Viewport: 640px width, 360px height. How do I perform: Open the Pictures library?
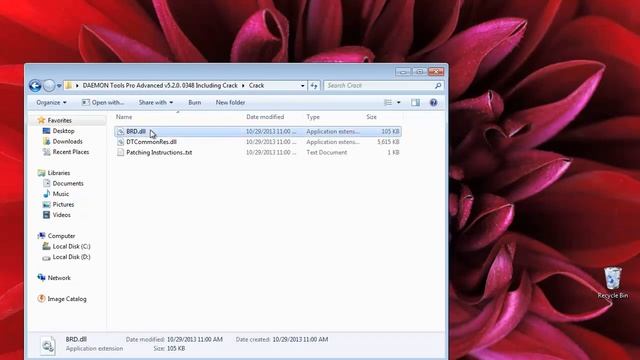pyautogui.click(x=63, y=204)
